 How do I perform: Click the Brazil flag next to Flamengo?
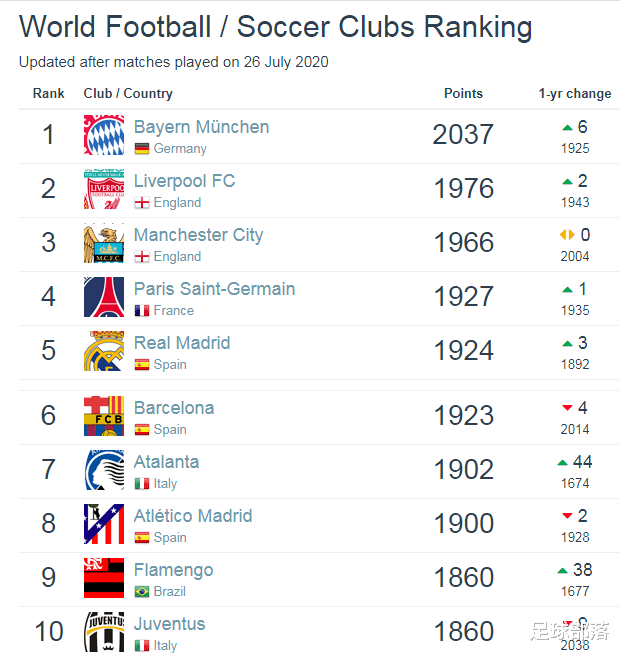[142, 592]
